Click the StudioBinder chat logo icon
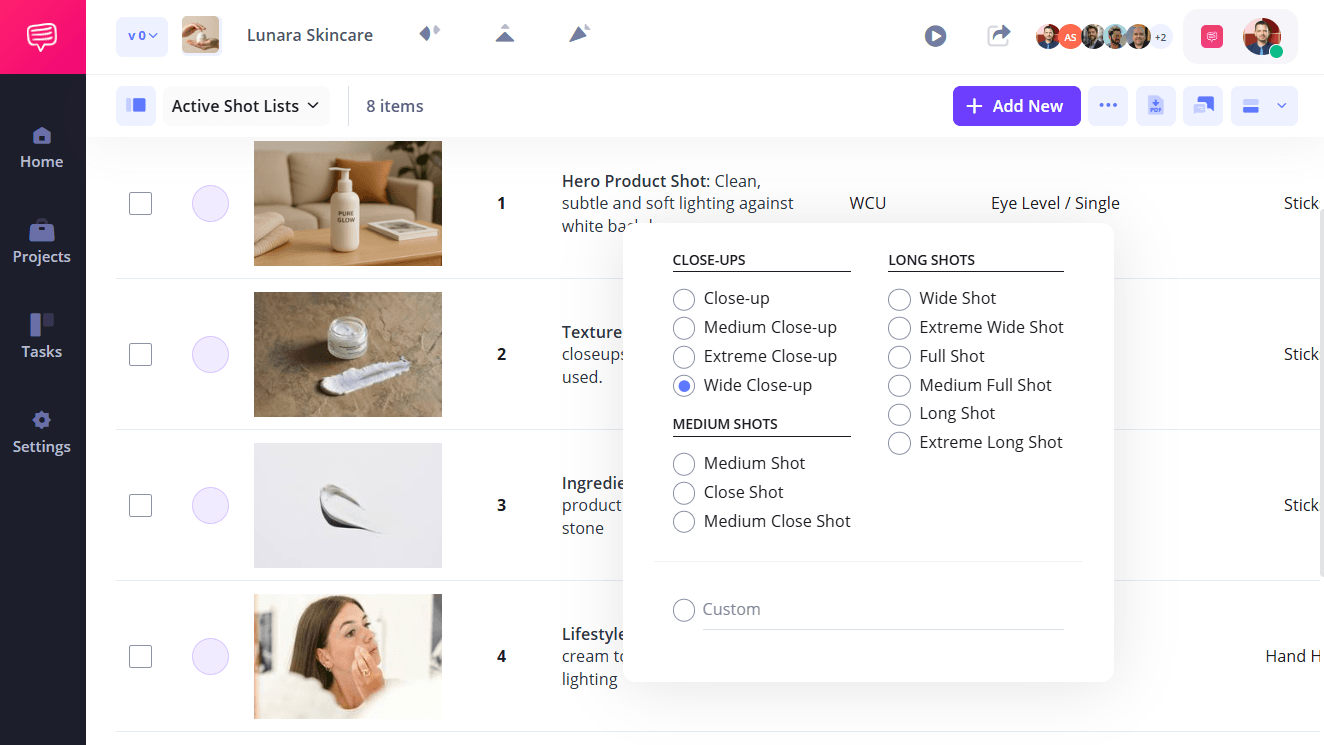The image size is (1324, 745). pos(42,37)
